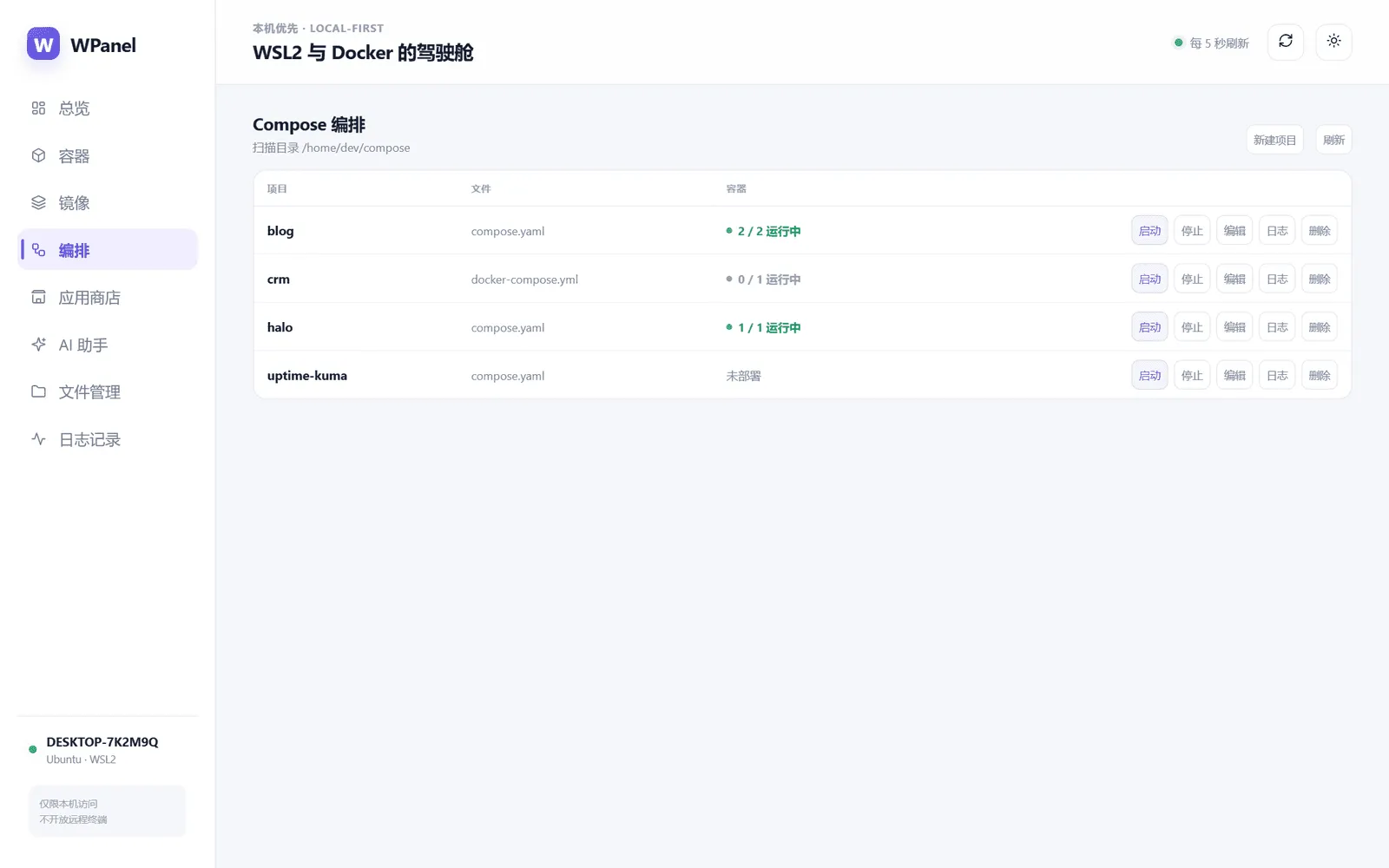
Task: Select the AI 助手 sparkle icon
Action: click(38, 345)
